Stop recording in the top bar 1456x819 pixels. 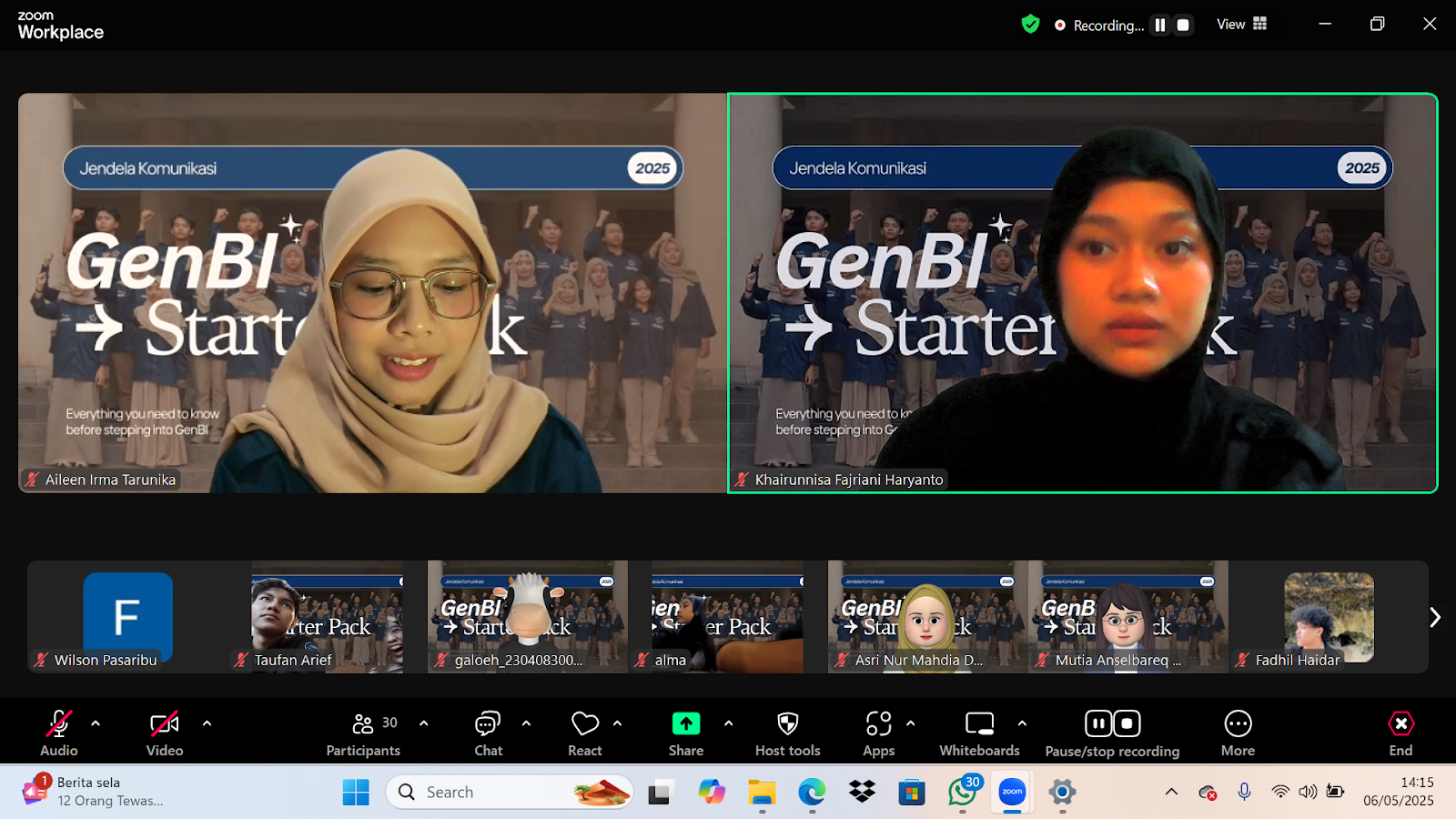[x=1183, y=25]
